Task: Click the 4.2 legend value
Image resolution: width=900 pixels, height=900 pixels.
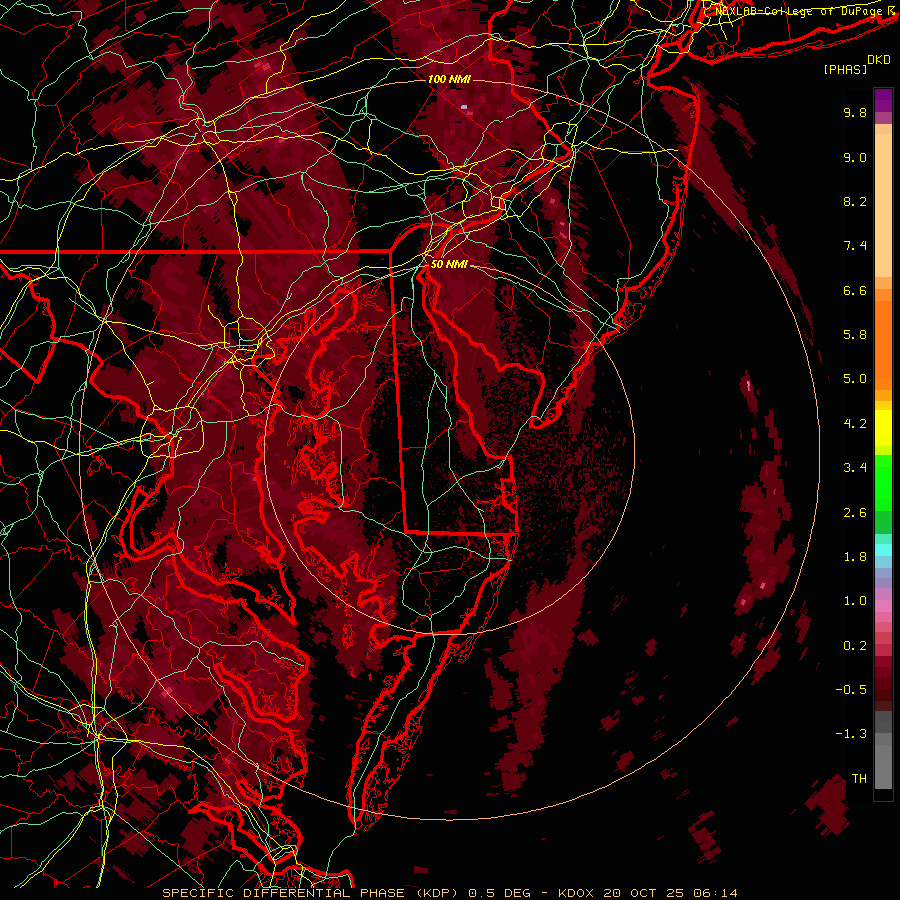Action: tap(855, 424)
